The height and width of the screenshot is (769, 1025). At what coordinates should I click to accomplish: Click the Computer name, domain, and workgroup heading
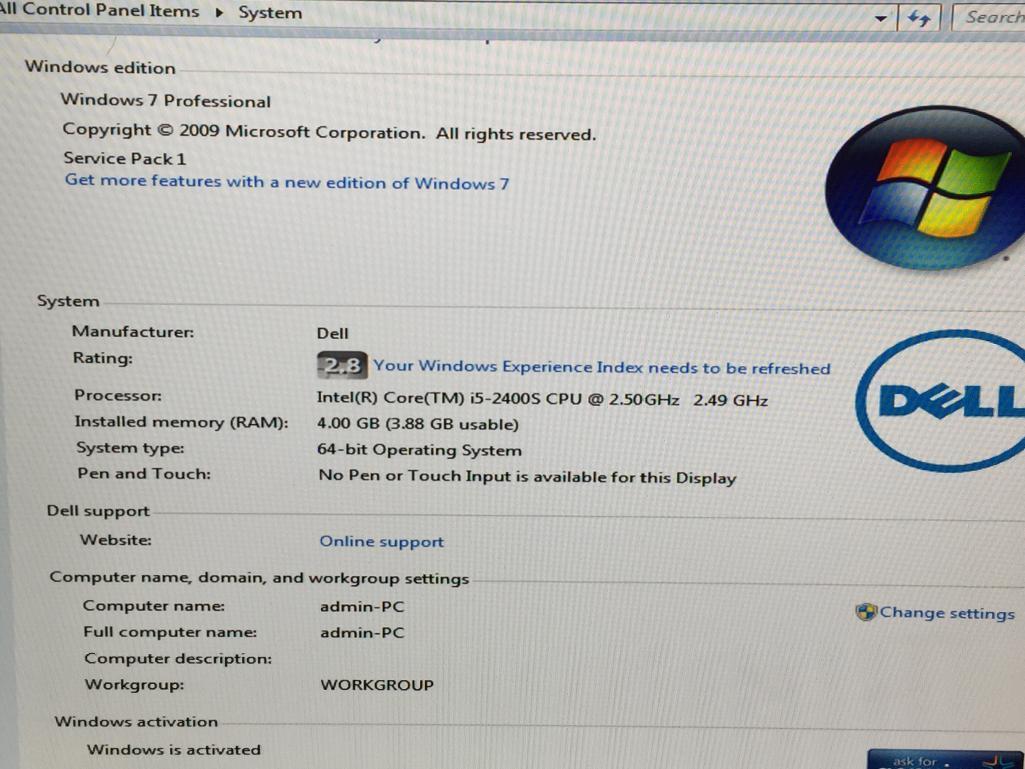259,578
